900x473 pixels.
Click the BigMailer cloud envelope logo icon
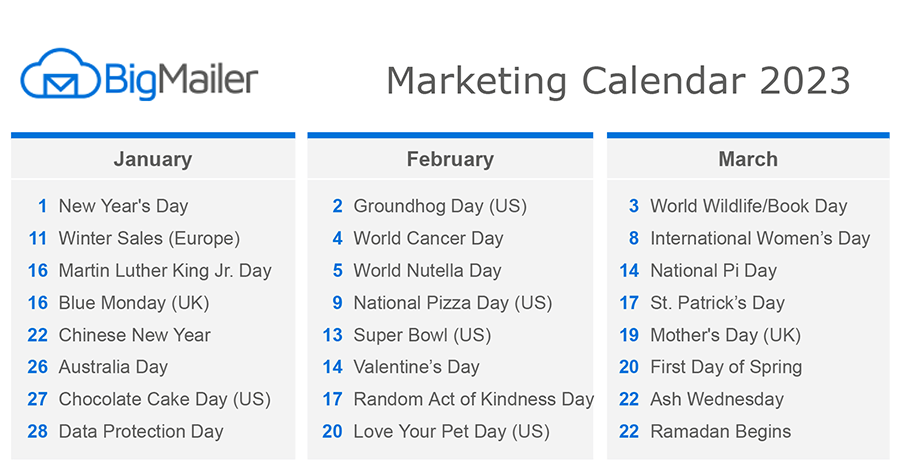[60, 73]
